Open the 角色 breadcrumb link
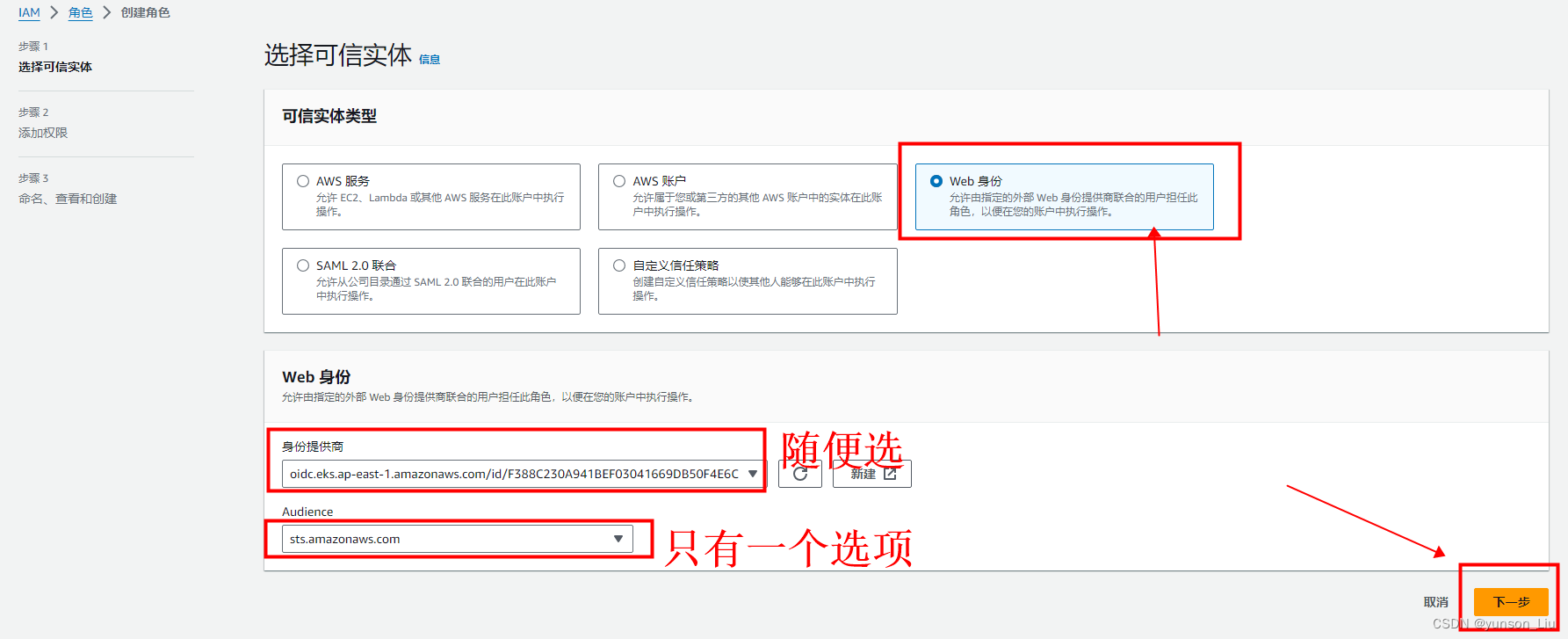 80,12
